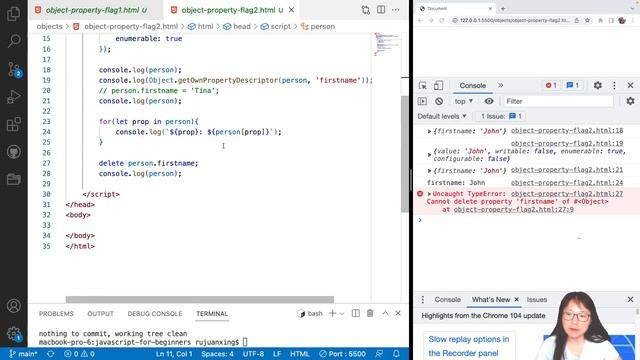Click the red error count badge
Image resolution: width=640 pixels, height=360 pixels.
(551, 85)
